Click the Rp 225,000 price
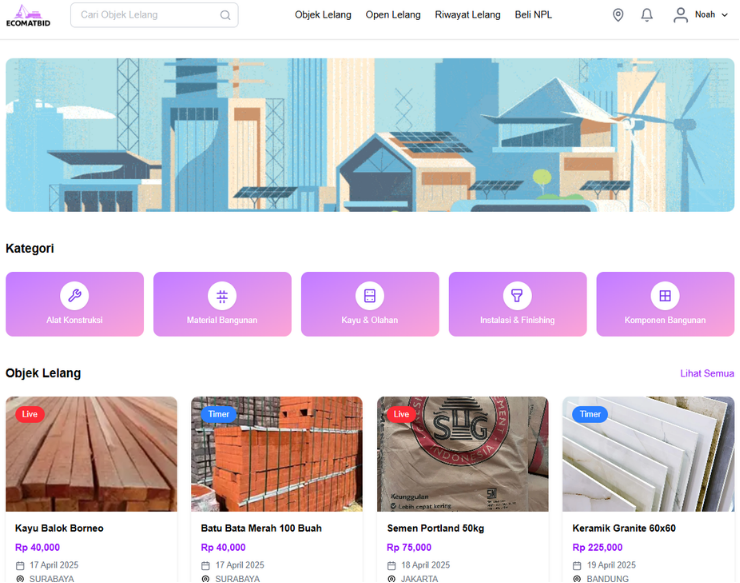740x583 pixels. coord(597,548)
